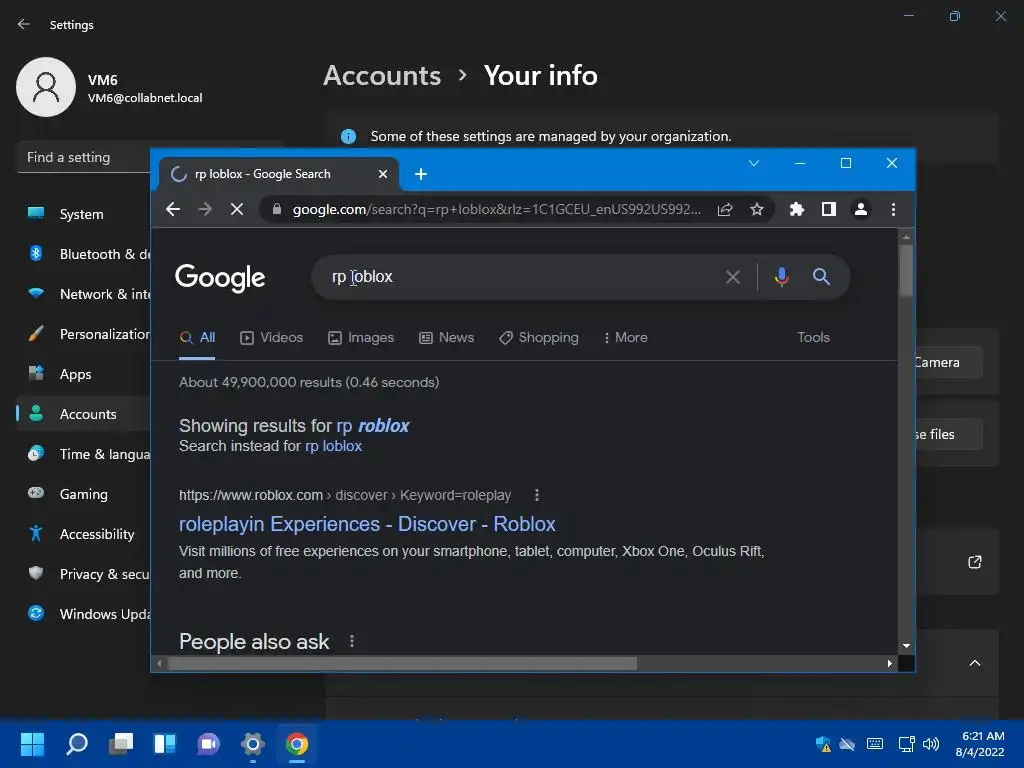Click into the Google search input field
The width and height of the screenshot is (1024, 768).
click(x=522, y=277)
